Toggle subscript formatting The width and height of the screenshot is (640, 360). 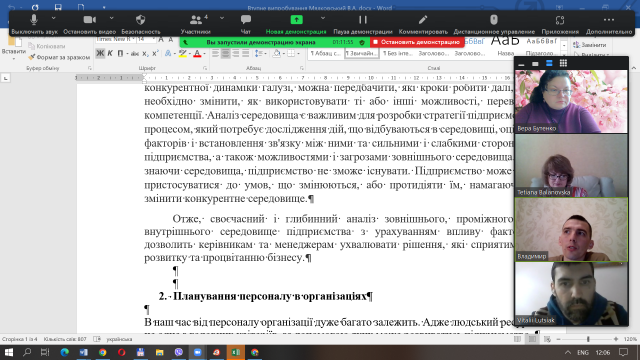[x=146, y=53]
